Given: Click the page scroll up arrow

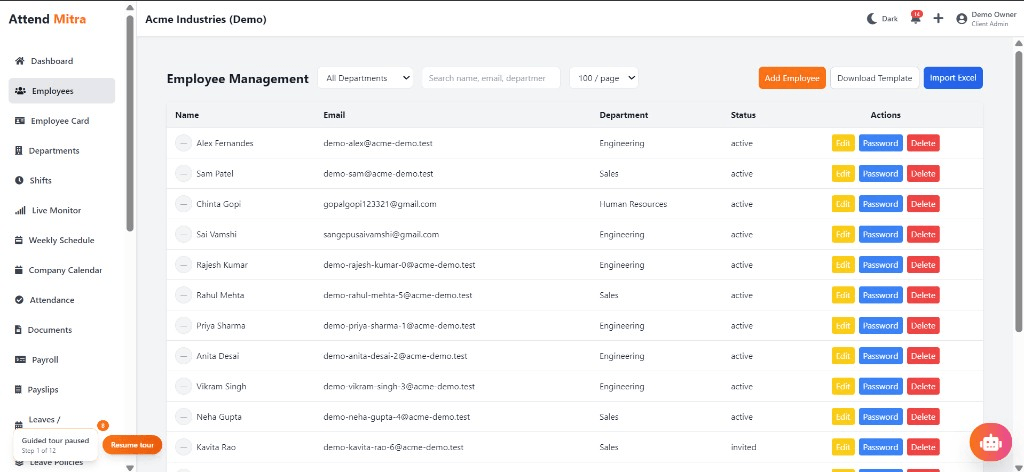Looking at the screenshot, I should coord(1019,43).
